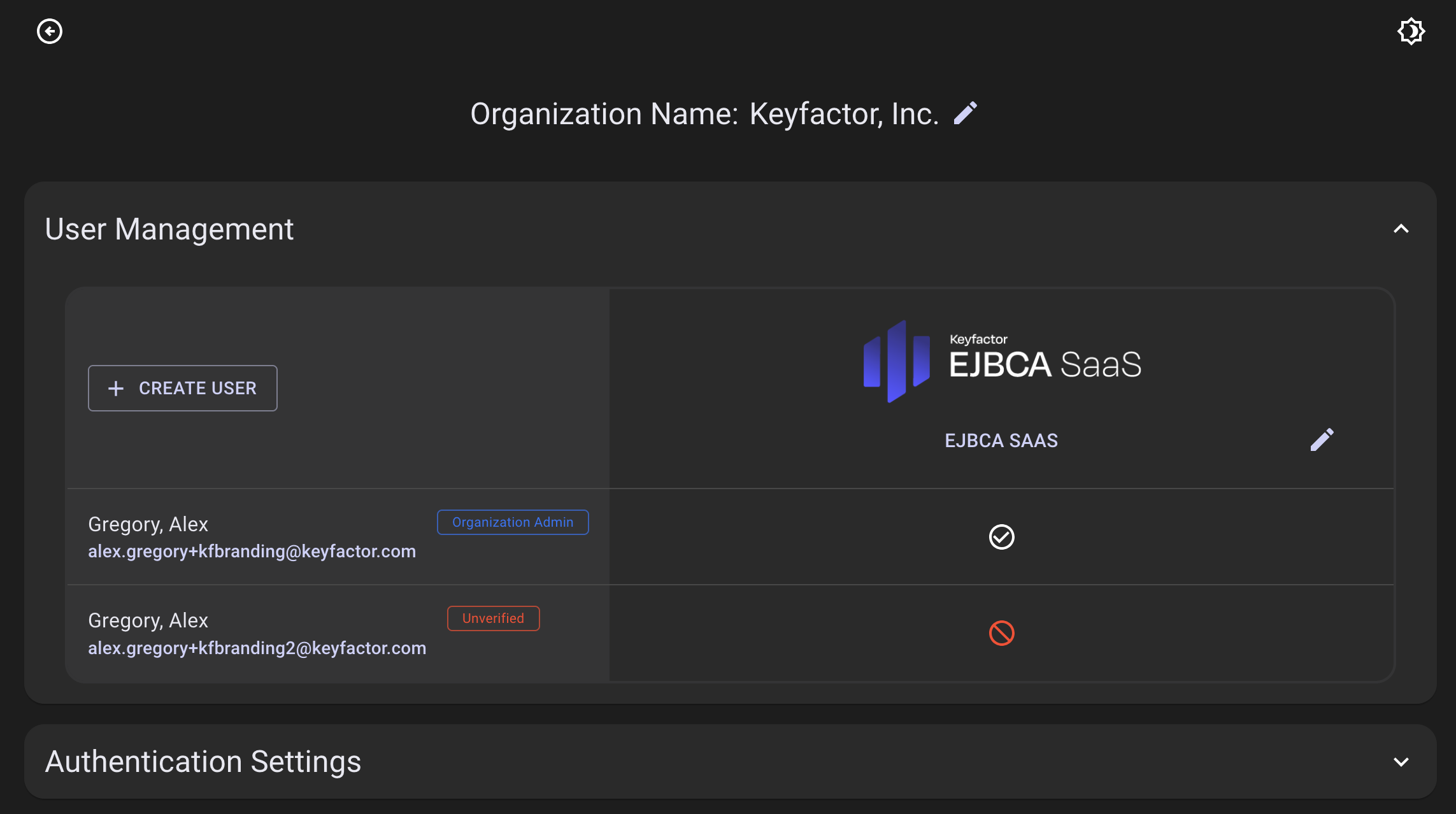Expand the Authentication Settings chevron
This screenshot has width=1456, height=814.
point(1401,762)
